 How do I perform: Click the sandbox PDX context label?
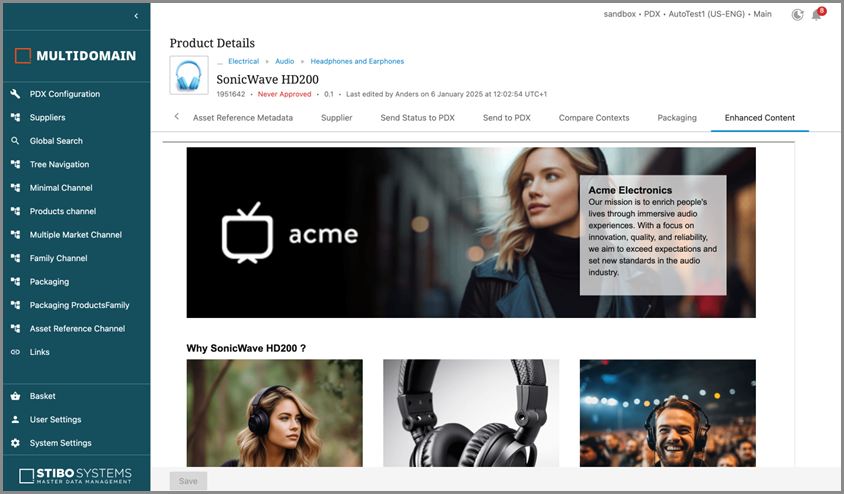click(687, 14)
